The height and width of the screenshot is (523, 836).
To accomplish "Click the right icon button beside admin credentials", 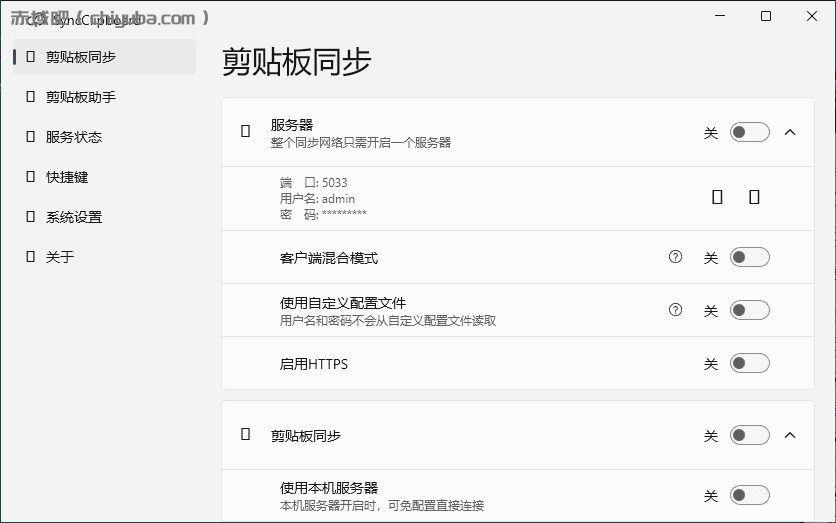I will (x=754, y=197).
